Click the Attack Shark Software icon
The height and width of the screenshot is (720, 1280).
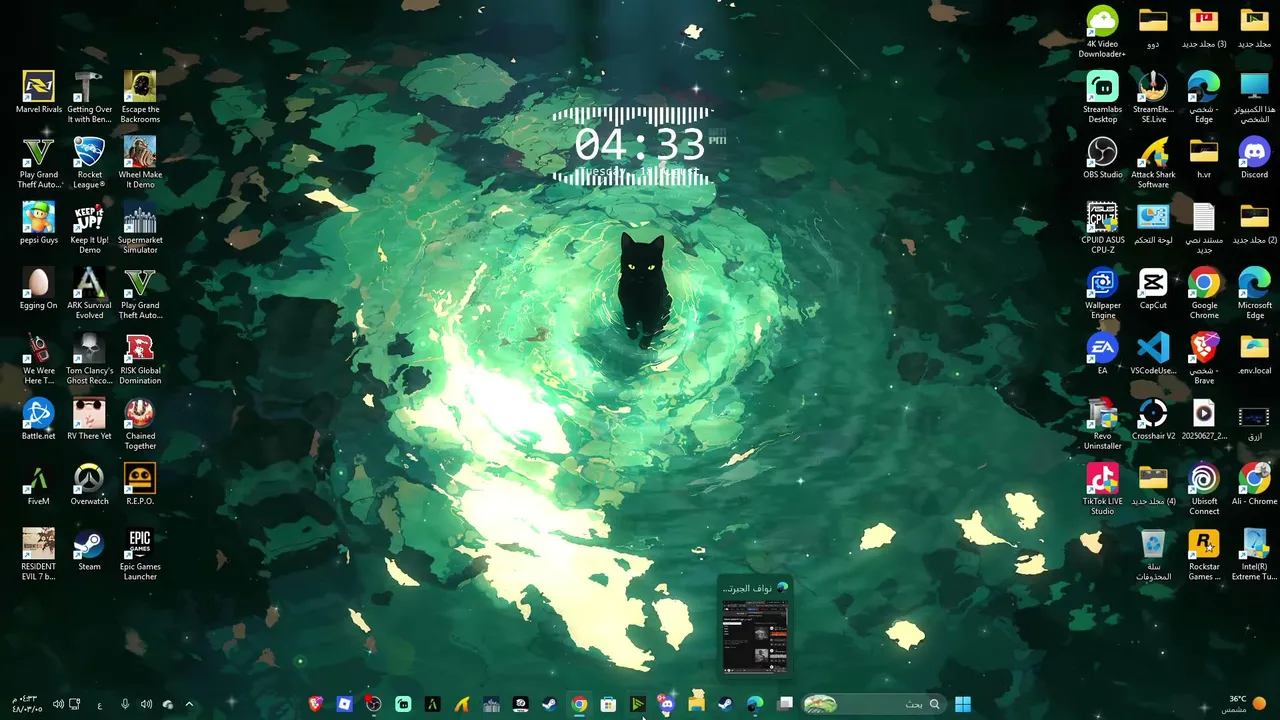[x=1153, y=162]
